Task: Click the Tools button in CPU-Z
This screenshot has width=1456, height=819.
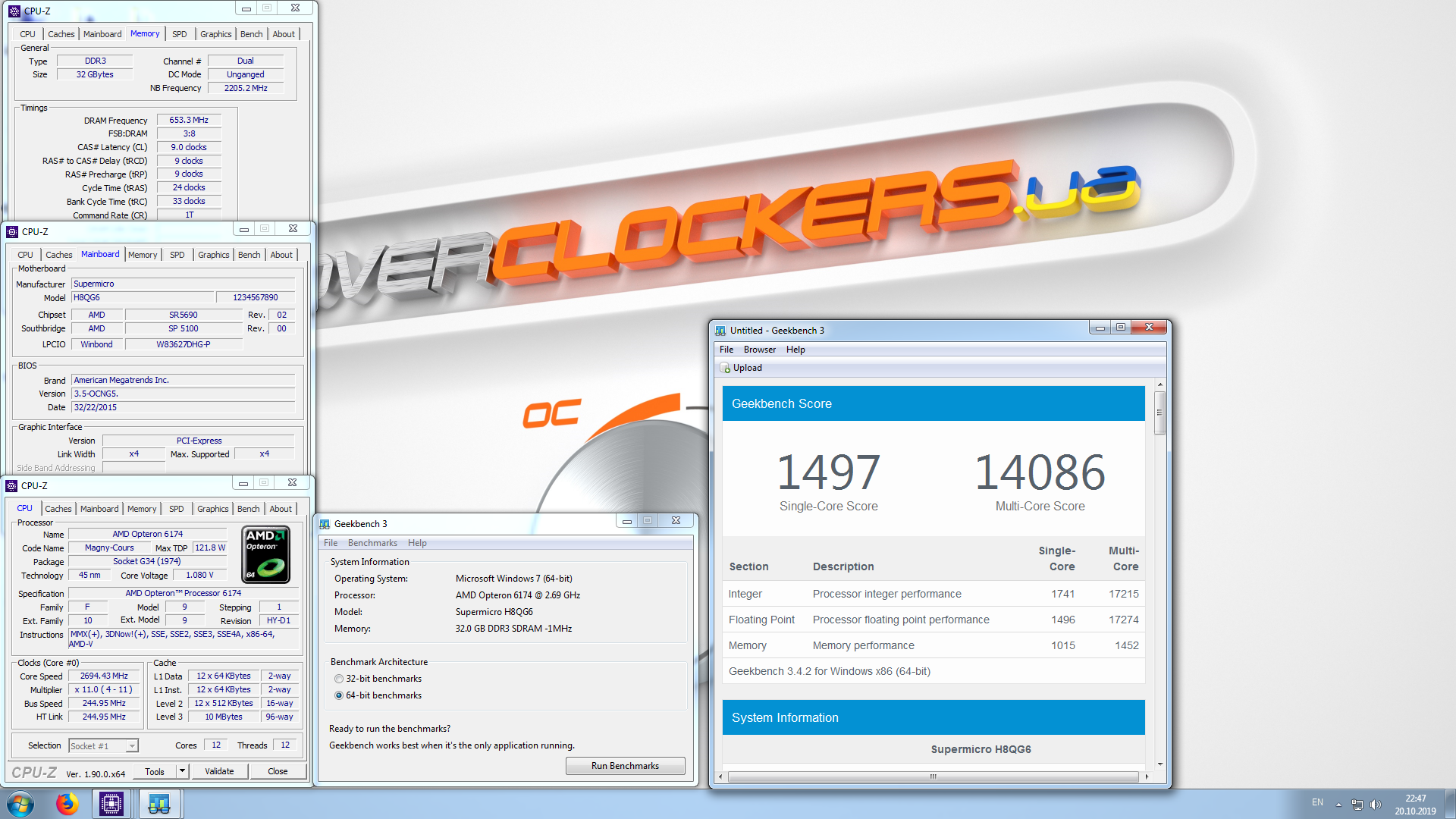Action: [x=155, y=771]
